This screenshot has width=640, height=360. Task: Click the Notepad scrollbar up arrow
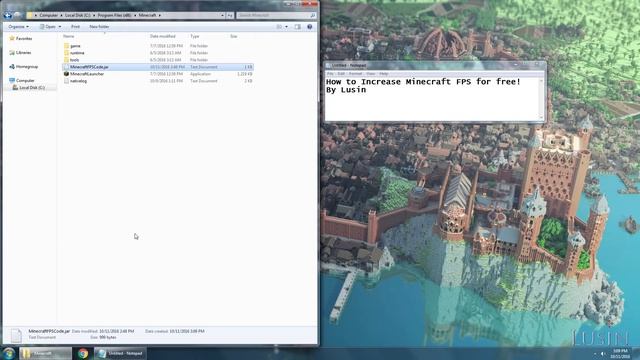pyautogui.click(x=542, y=80)
